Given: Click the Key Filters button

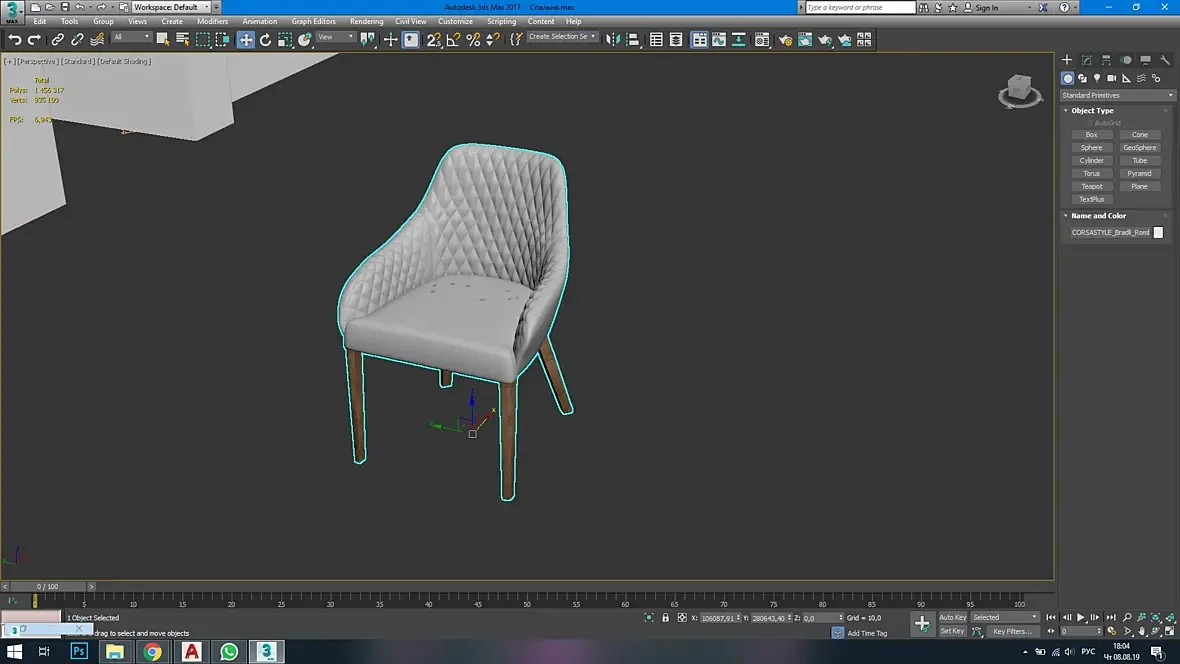Looking at the screenshot, I should [1011, 631].
